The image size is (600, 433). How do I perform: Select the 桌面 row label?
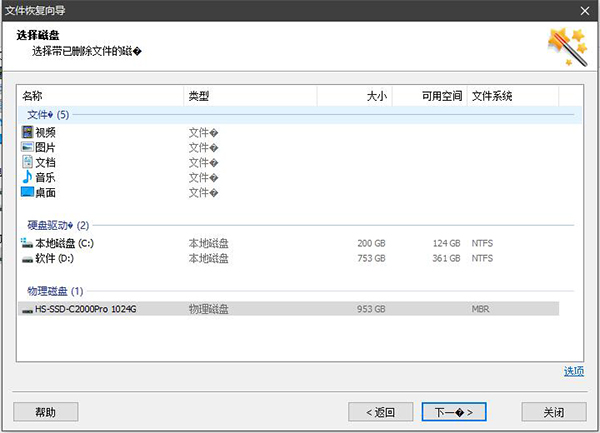click(x=46, y=192)
